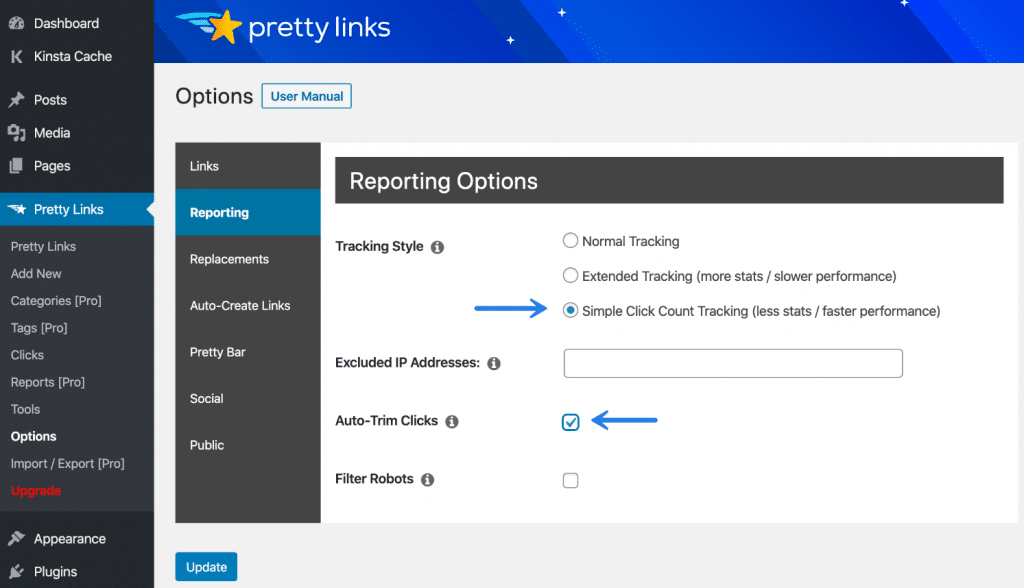This screenshot has height=588, width=1024.
Task: Click the Posts pushpin icon
Action: [16, 100]
